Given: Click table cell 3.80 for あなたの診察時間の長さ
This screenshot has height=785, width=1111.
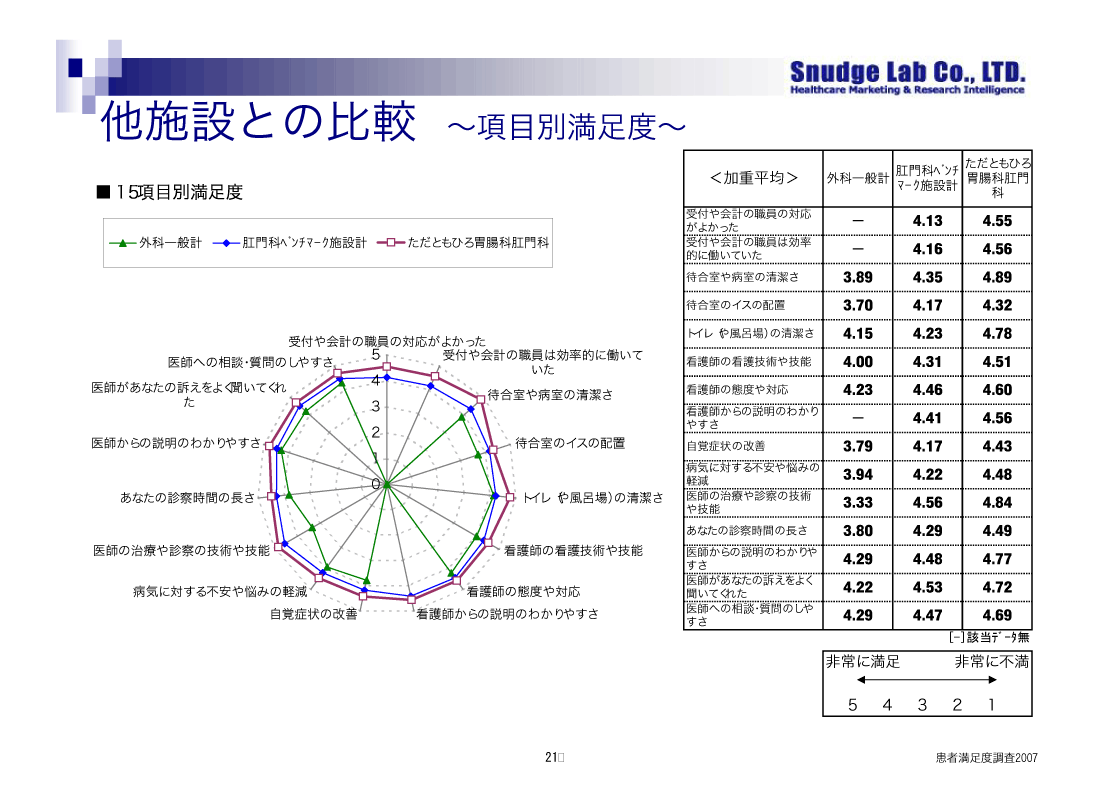Looking at the screenshot, I should click(x=858, y=531).
